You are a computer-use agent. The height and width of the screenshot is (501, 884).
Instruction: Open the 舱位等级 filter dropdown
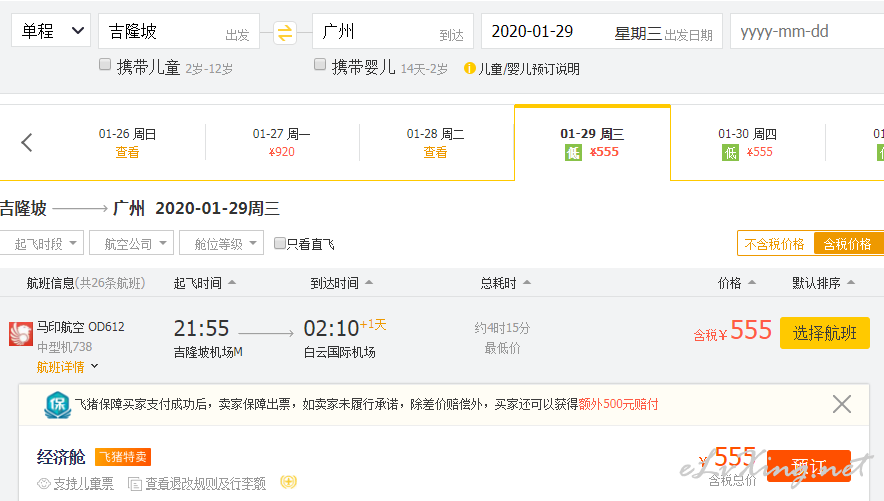222,243
